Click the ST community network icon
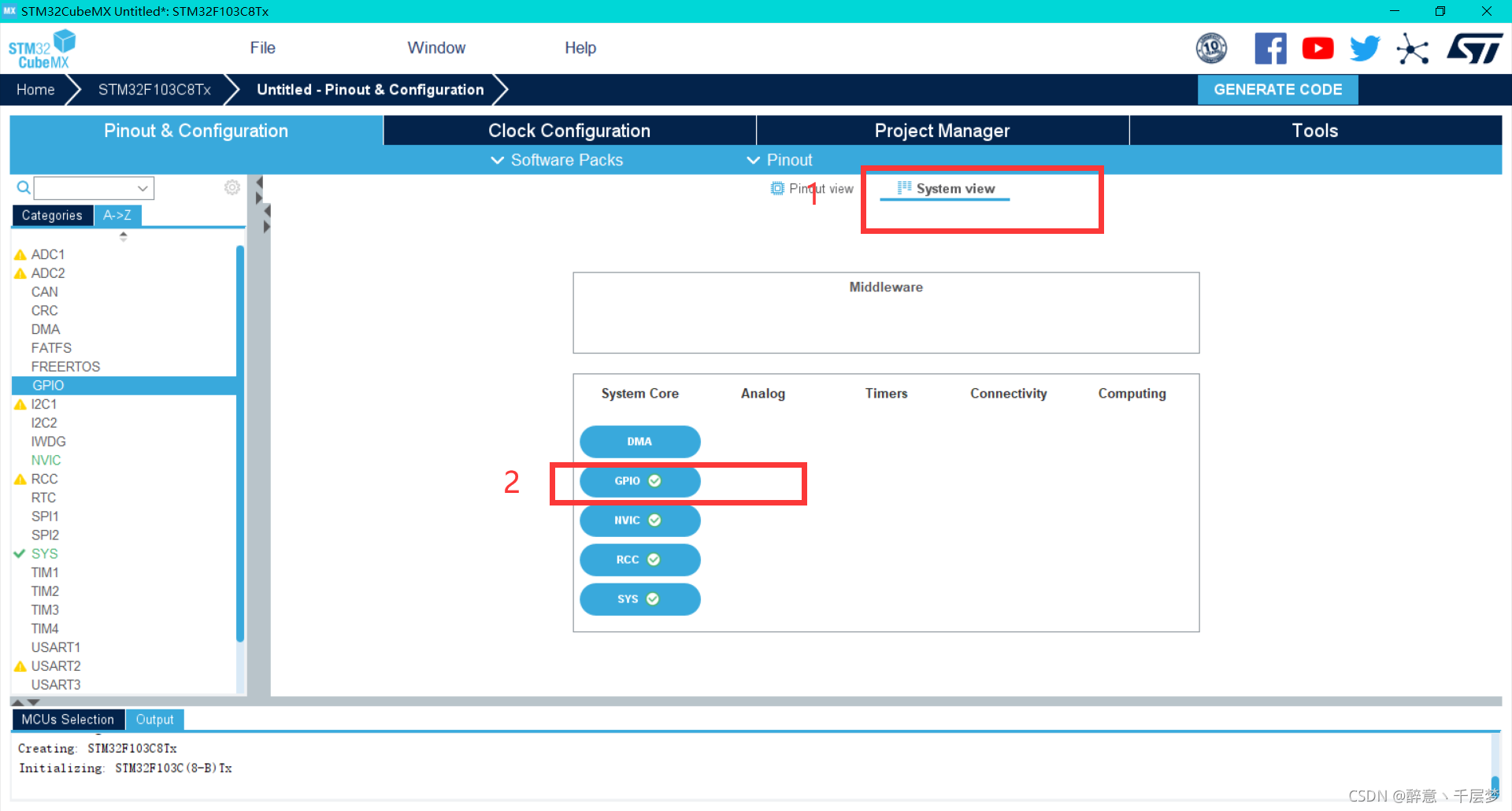1512x811 pixels. (x=1413, y=49)
